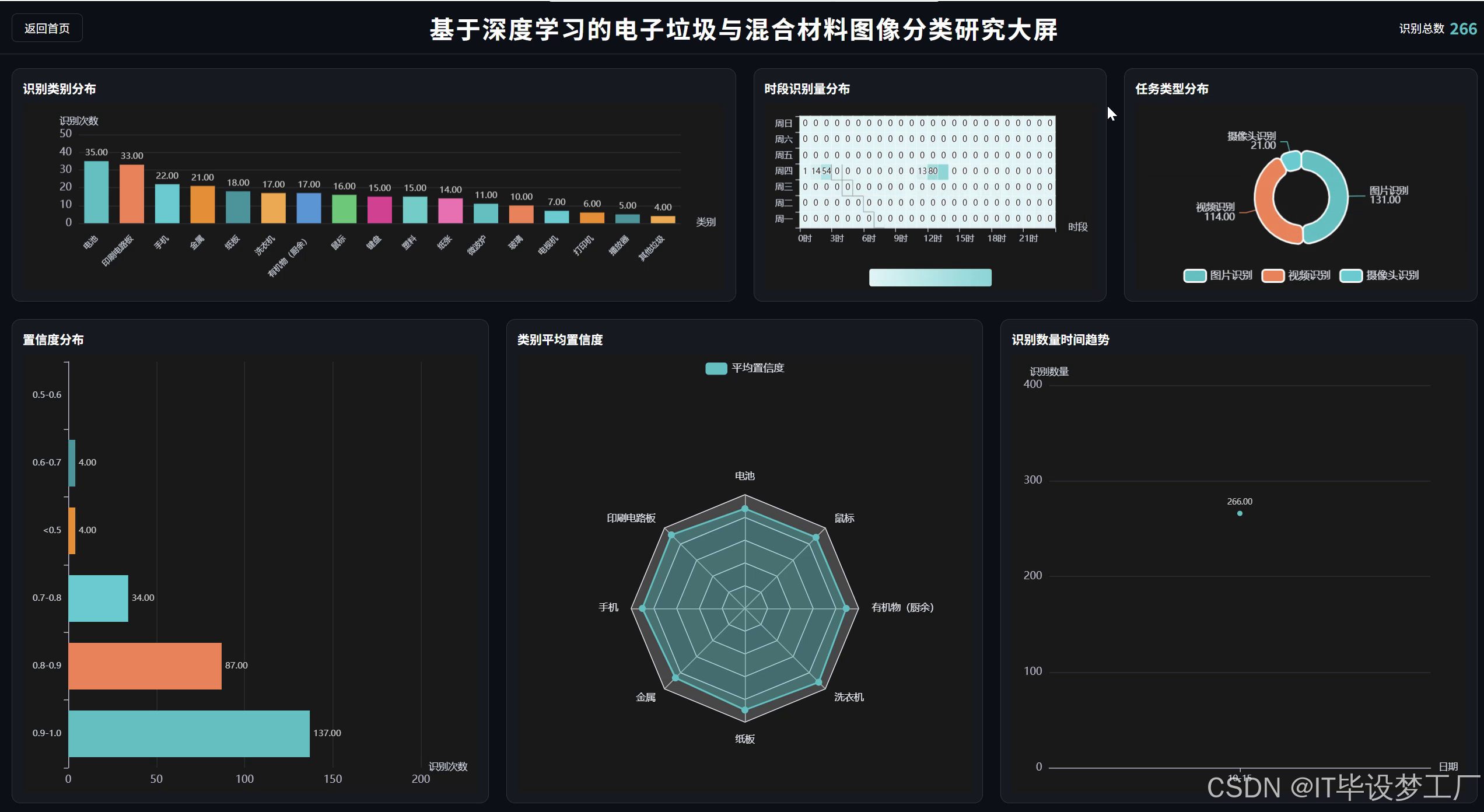Viewport: 1484px width, 812px height.
Task: Click the 0.8-0.9 confidence bar valued 87.00
Action: pyautogui.click(x=145, y=666)
